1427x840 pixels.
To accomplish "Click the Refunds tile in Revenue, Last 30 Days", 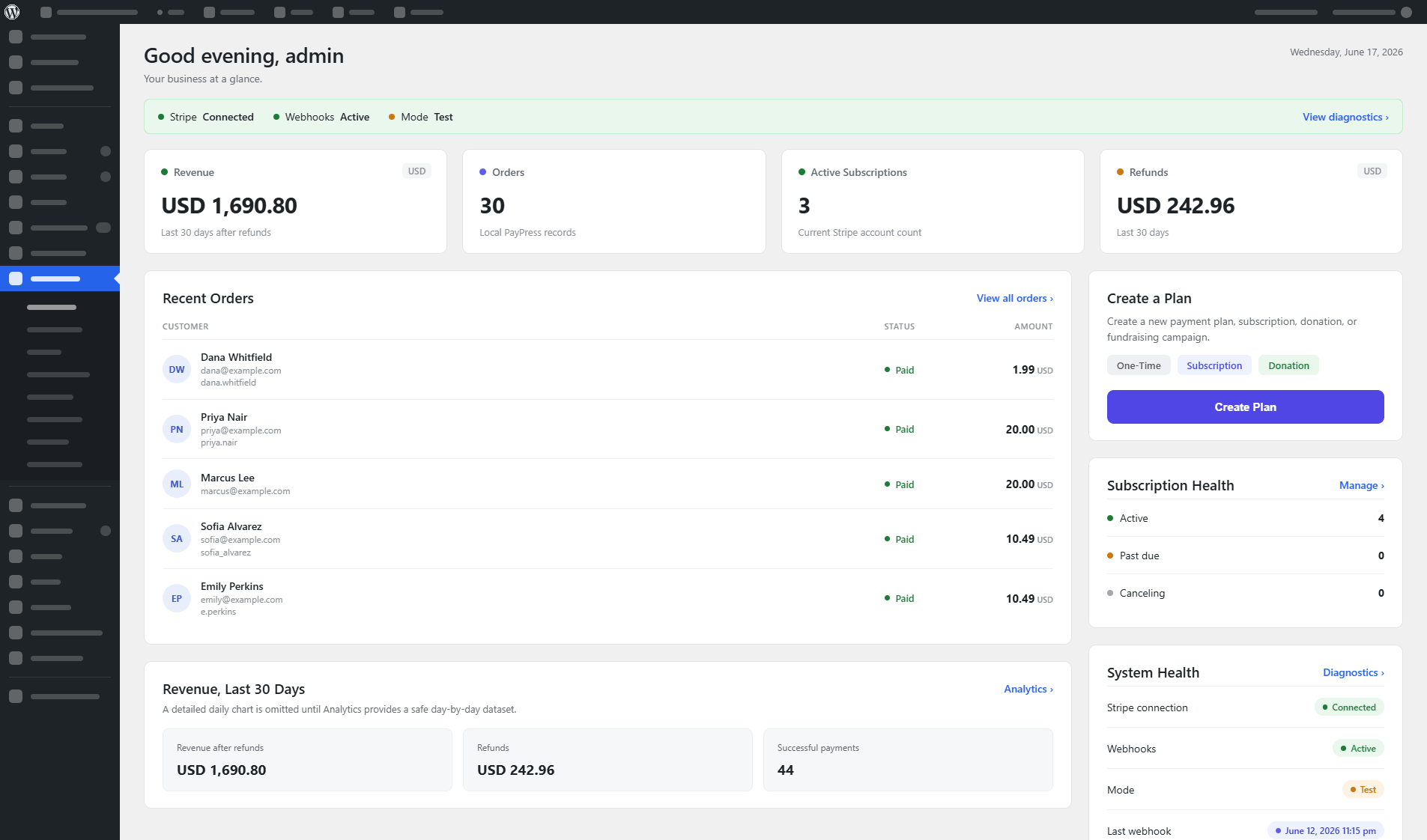I will point(608,760).
